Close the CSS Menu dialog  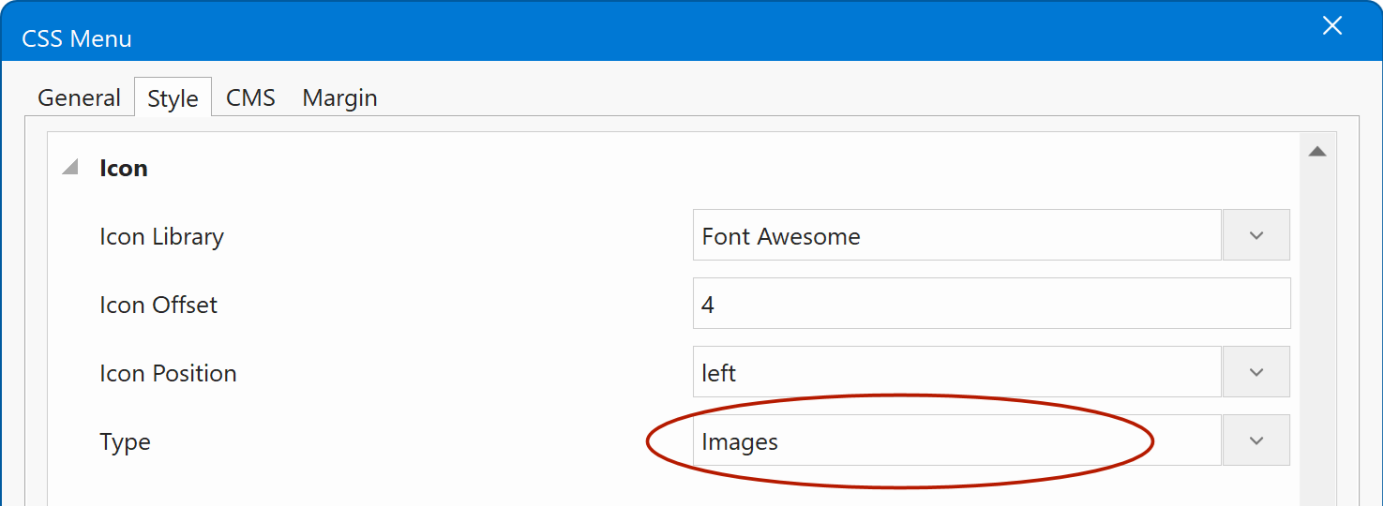(1332, 27)
